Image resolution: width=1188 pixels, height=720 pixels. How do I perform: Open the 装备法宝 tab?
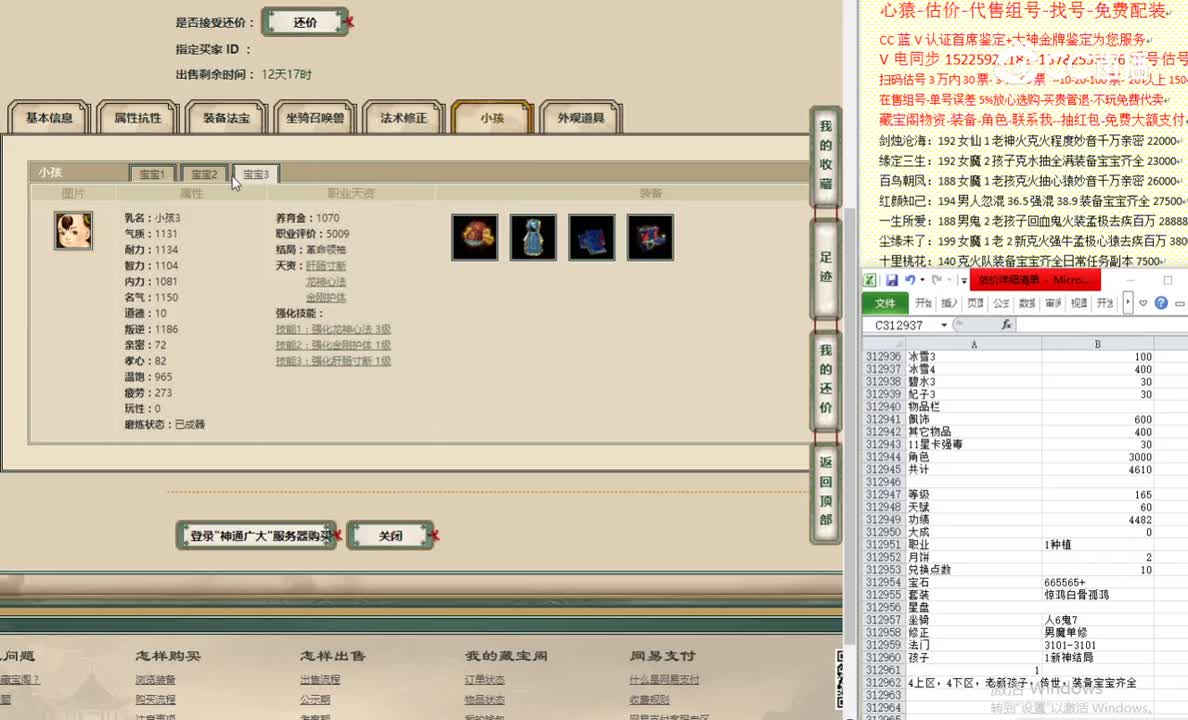[x=225, y=116]
